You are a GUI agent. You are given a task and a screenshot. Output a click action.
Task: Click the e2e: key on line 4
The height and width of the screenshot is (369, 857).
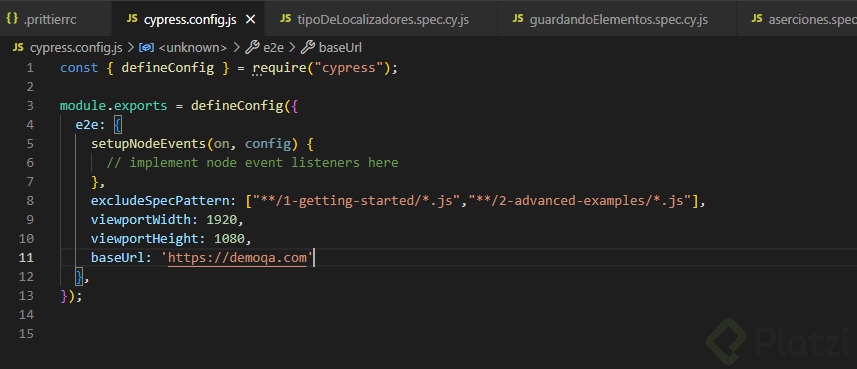click(91, 125)
